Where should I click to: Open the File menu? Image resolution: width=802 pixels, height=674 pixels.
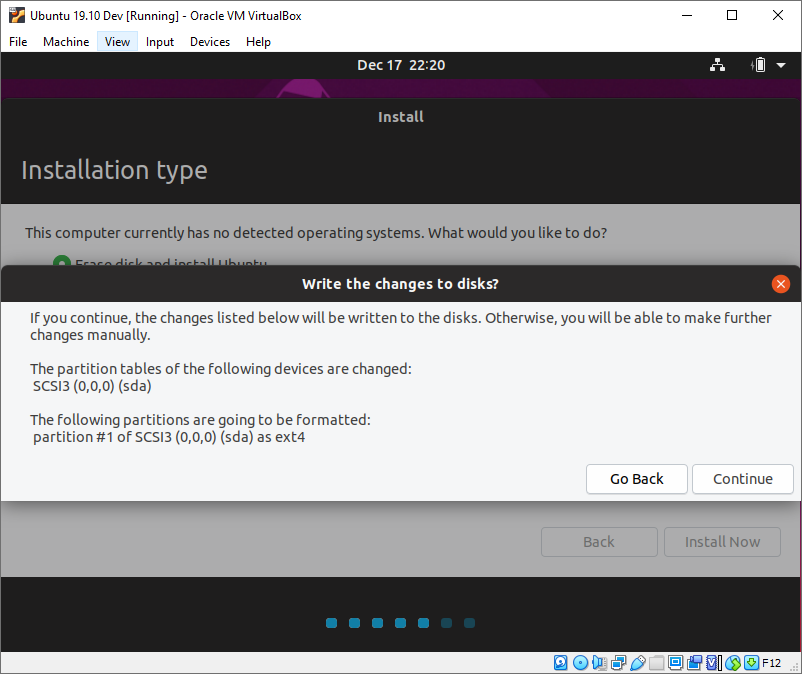point(18,41)
